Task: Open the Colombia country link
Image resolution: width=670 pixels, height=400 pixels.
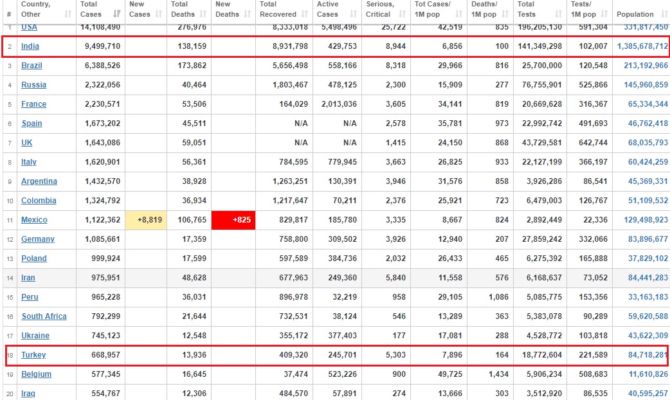Action: 38,200
